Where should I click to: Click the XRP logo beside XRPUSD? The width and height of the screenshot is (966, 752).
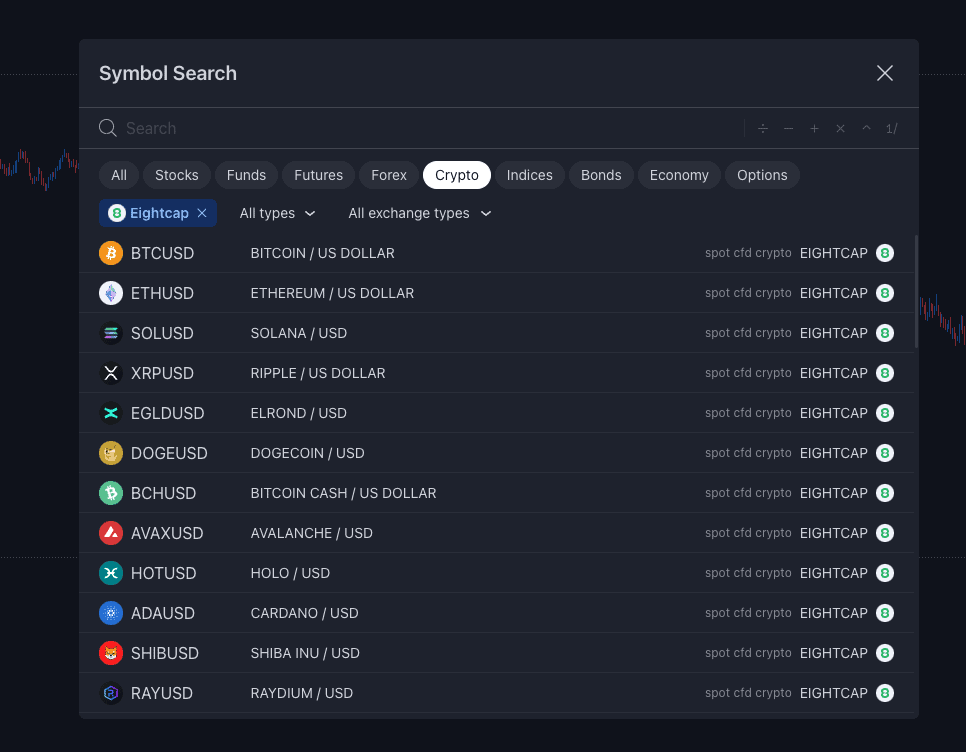(x=111, y=373)
